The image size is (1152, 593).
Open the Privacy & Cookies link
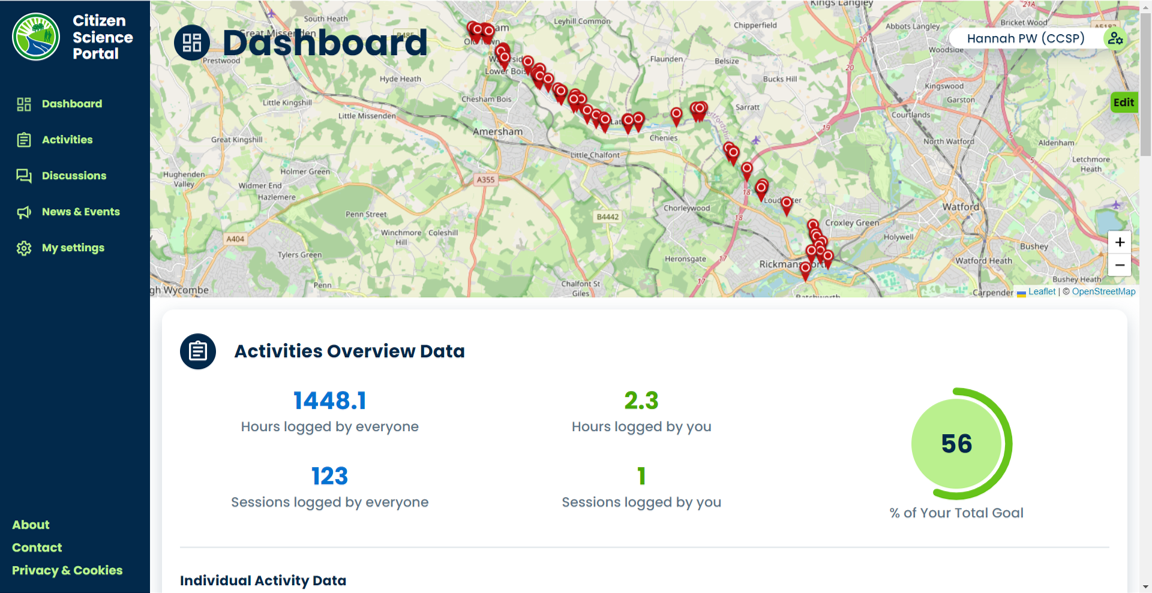click(x=67, y=570)
